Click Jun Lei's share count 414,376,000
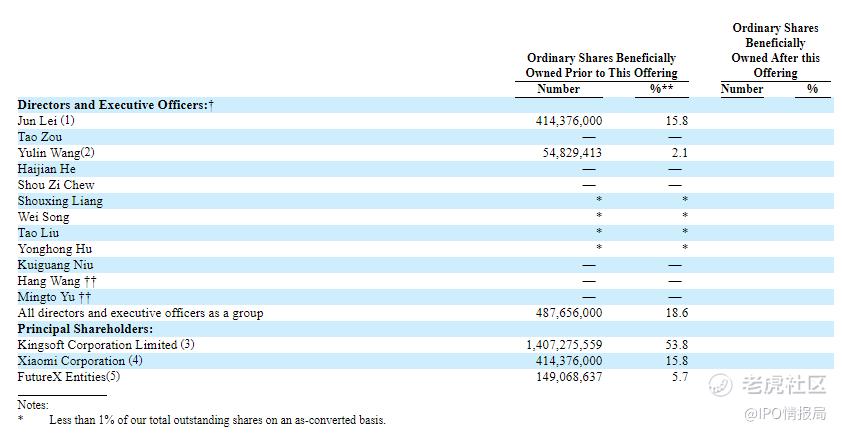The width and height of the screenshot is (842, 433). point(569,121)
